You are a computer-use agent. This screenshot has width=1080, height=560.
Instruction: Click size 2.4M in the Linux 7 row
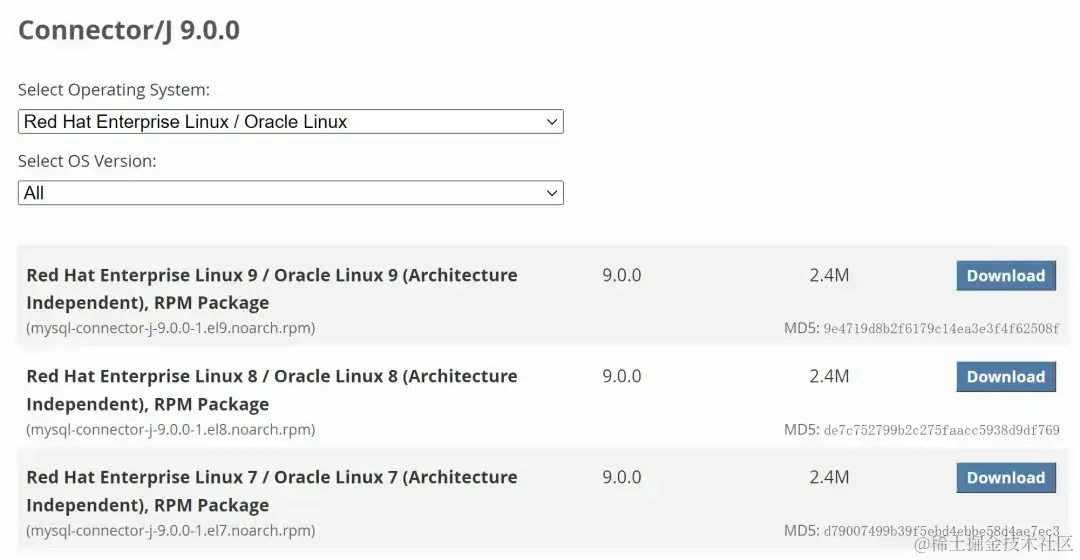[x=829, y=477]
